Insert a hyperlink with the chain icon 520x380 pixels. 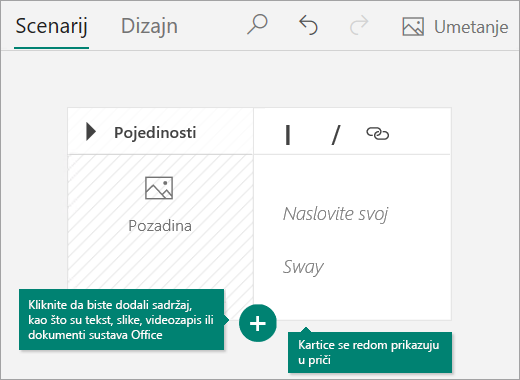(377, 134)
